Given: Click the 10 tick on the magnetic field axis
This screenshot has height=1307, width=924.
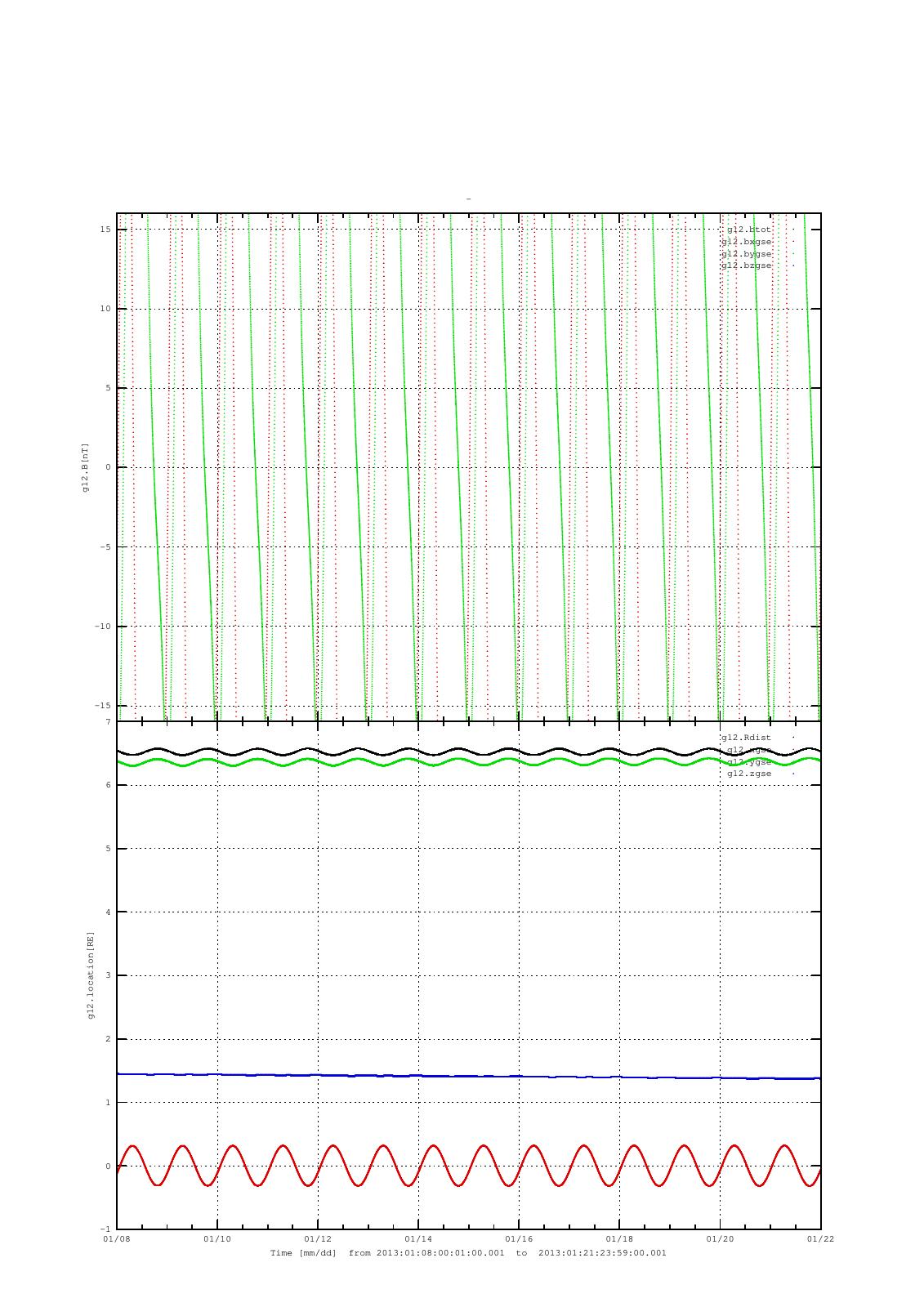Looking at the screenshot, I should (105, 309).
